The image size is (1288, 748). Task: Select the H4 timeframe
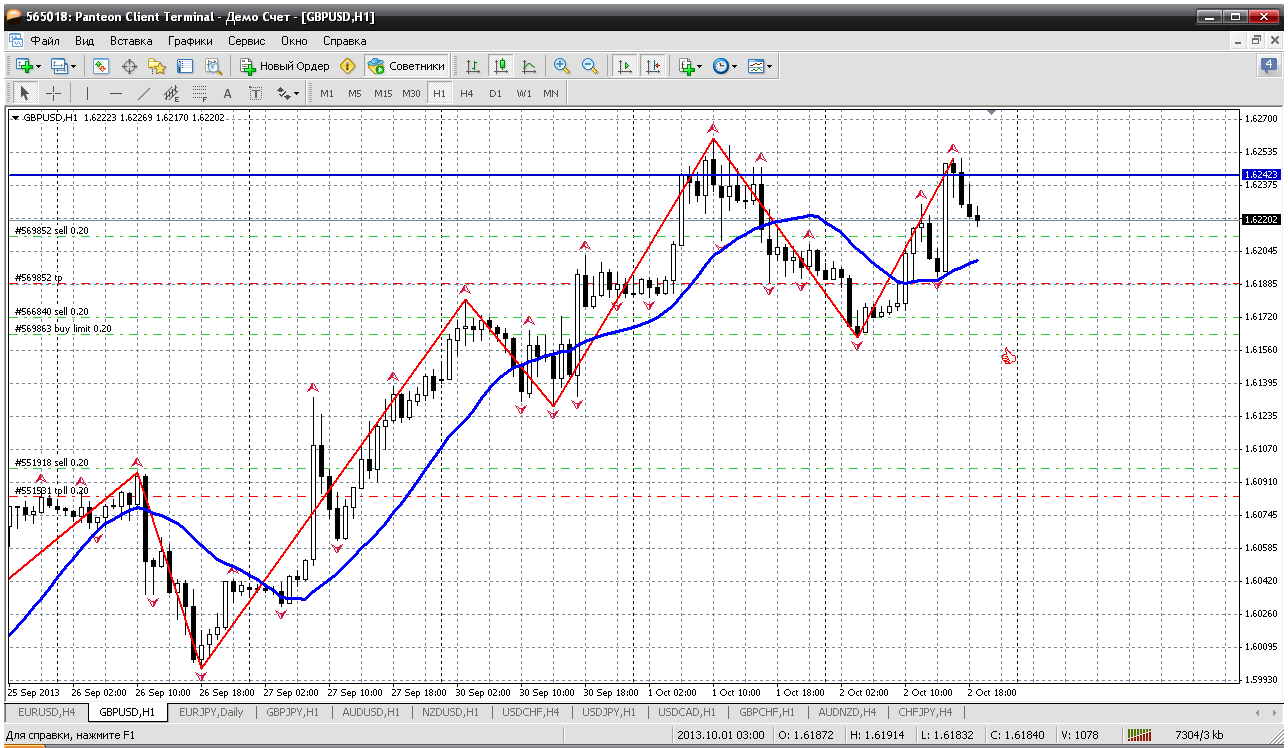tap(467, 93)
